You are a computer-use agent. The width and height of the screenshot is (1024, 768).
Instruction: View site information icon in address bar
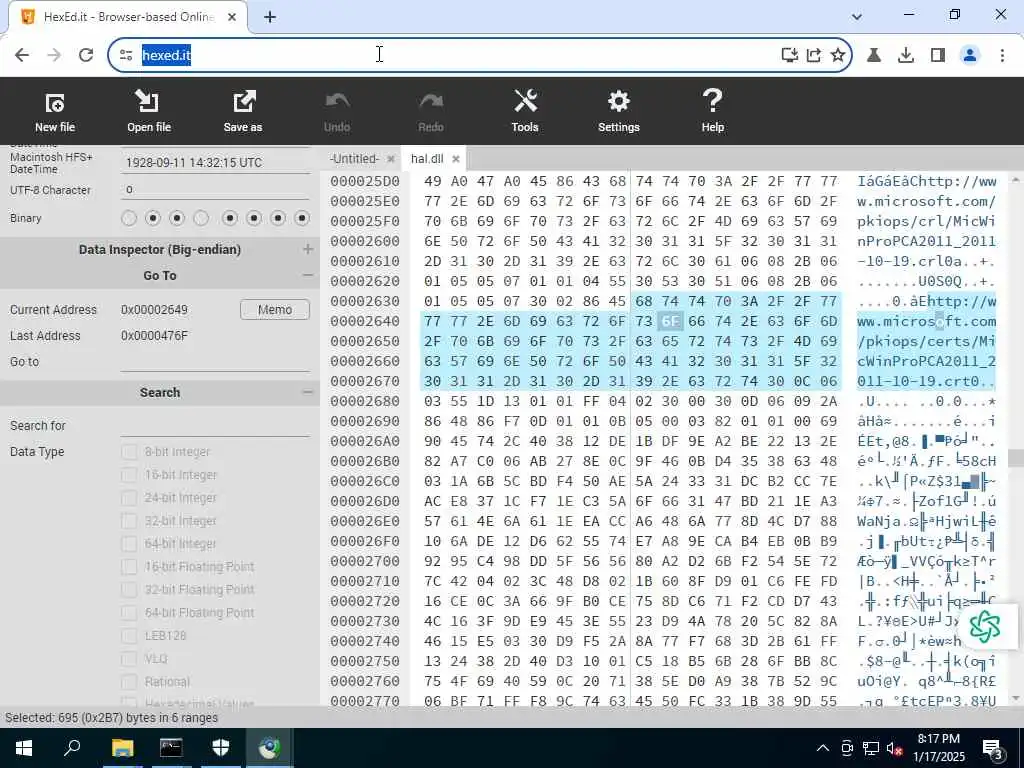125,55
